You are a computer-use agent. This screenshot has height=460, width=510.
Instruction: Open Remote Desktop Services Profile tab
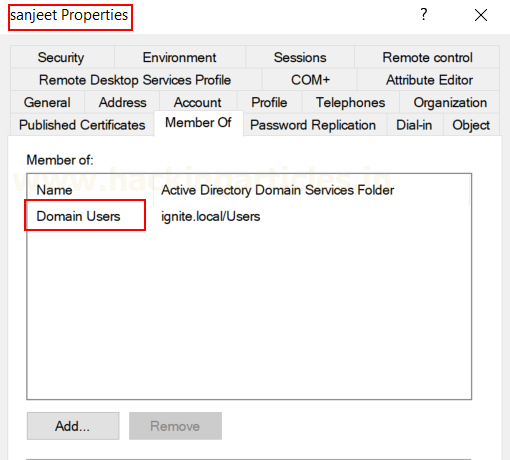(x=135, y=80)
